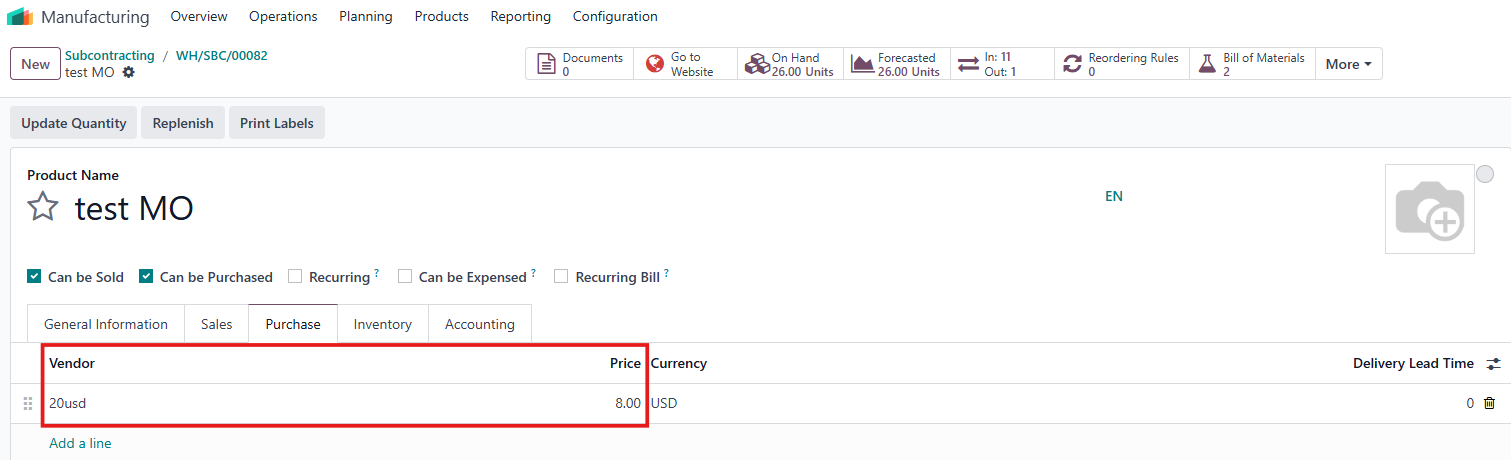Enable the Recurring checkbox

coord(295,277)
